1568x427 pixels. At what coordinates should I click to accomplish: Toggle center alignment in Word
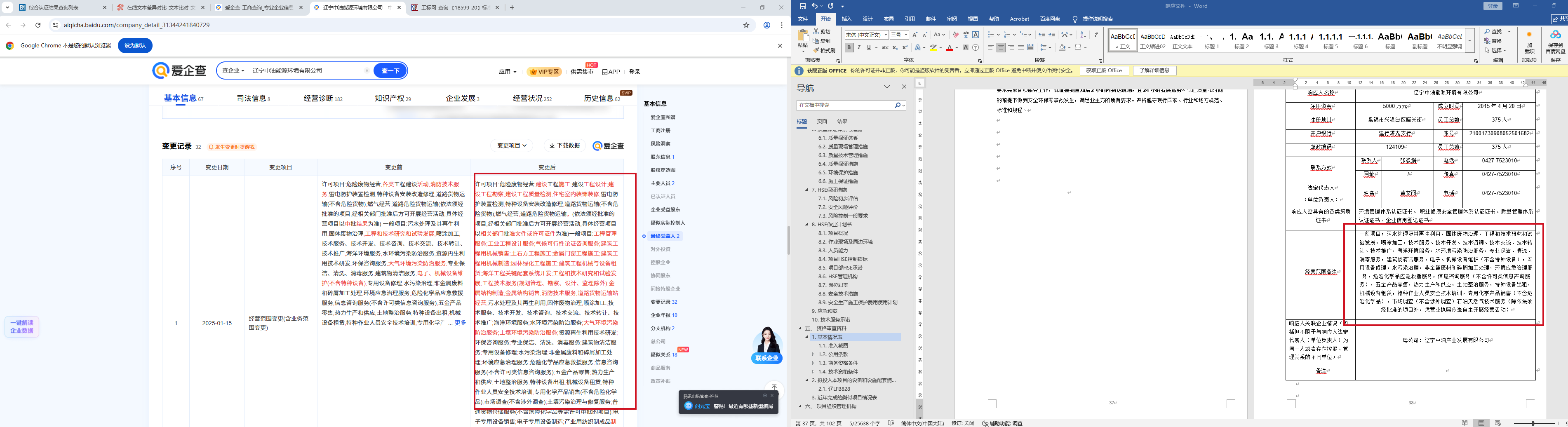pos(1001,47)
